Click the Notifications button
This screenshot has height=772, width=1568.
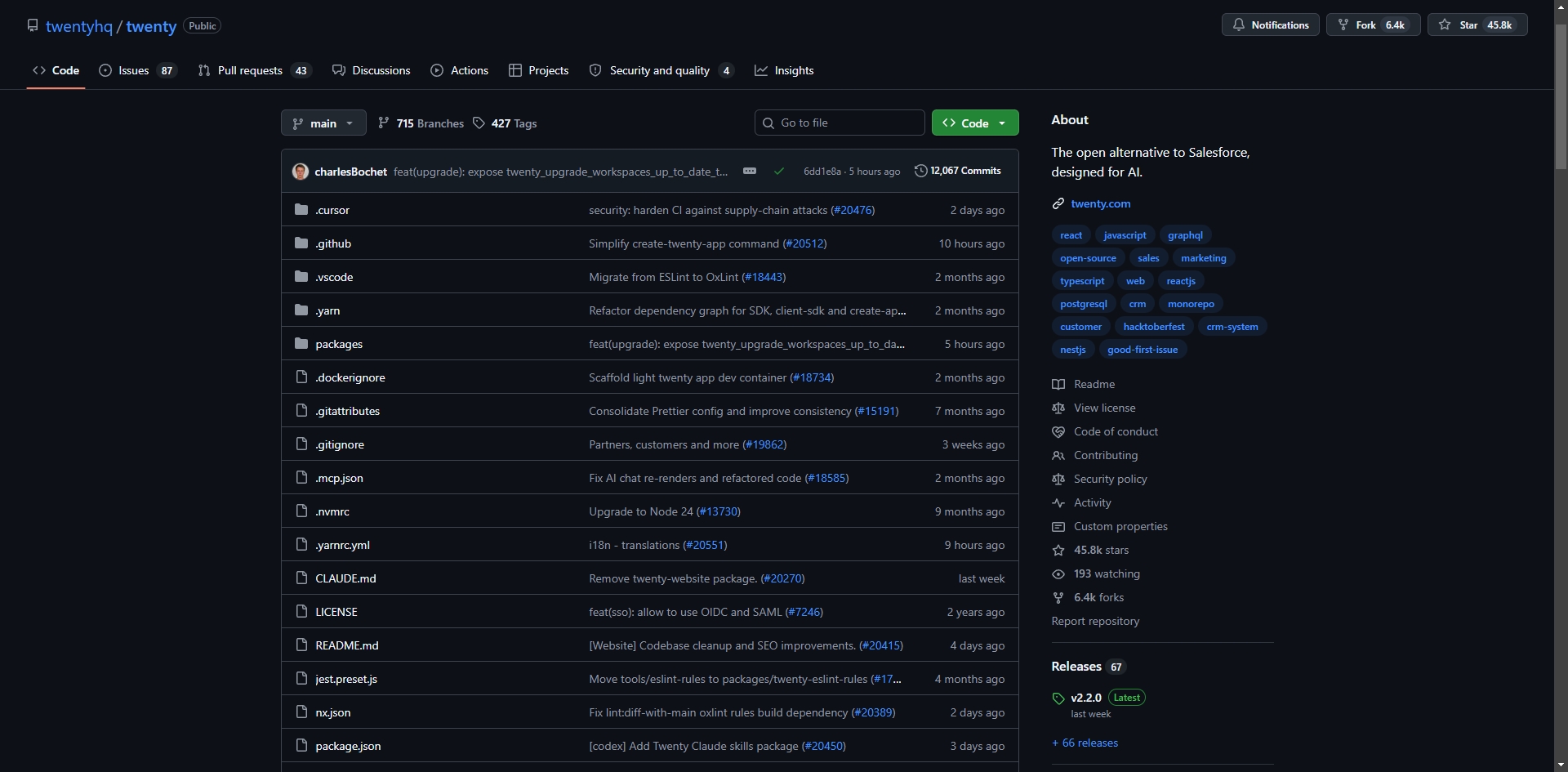click(1271, 25)
